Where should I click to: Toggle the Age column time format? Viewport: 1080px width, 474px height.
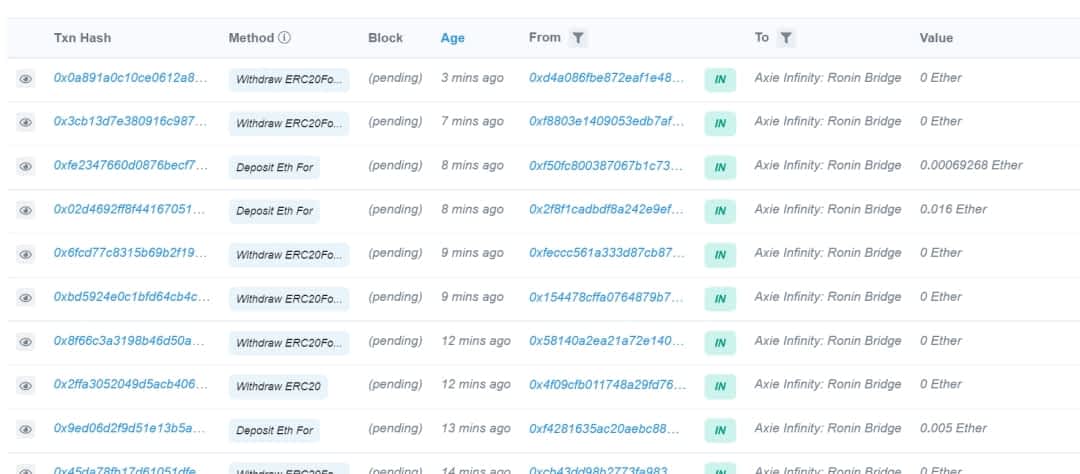tap(452, 38)
